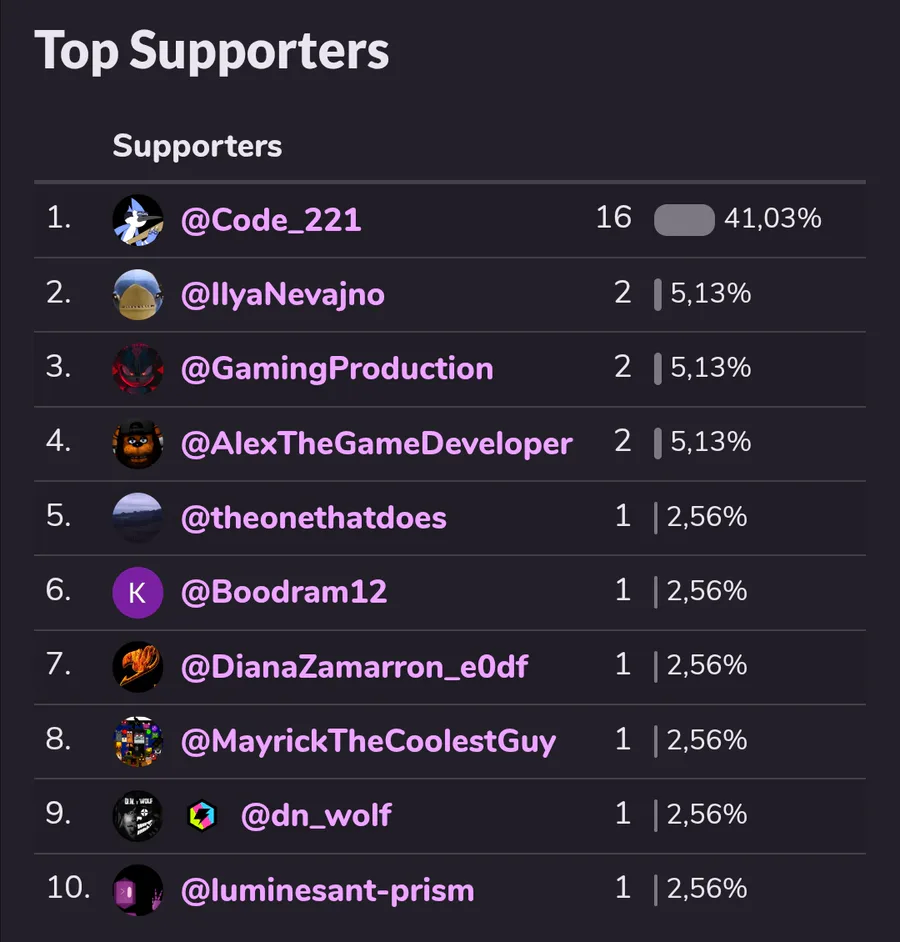Go to @AlexTheGameDeveloper's profile
Viewport: 900px width, 942px height.
point(376,443)
